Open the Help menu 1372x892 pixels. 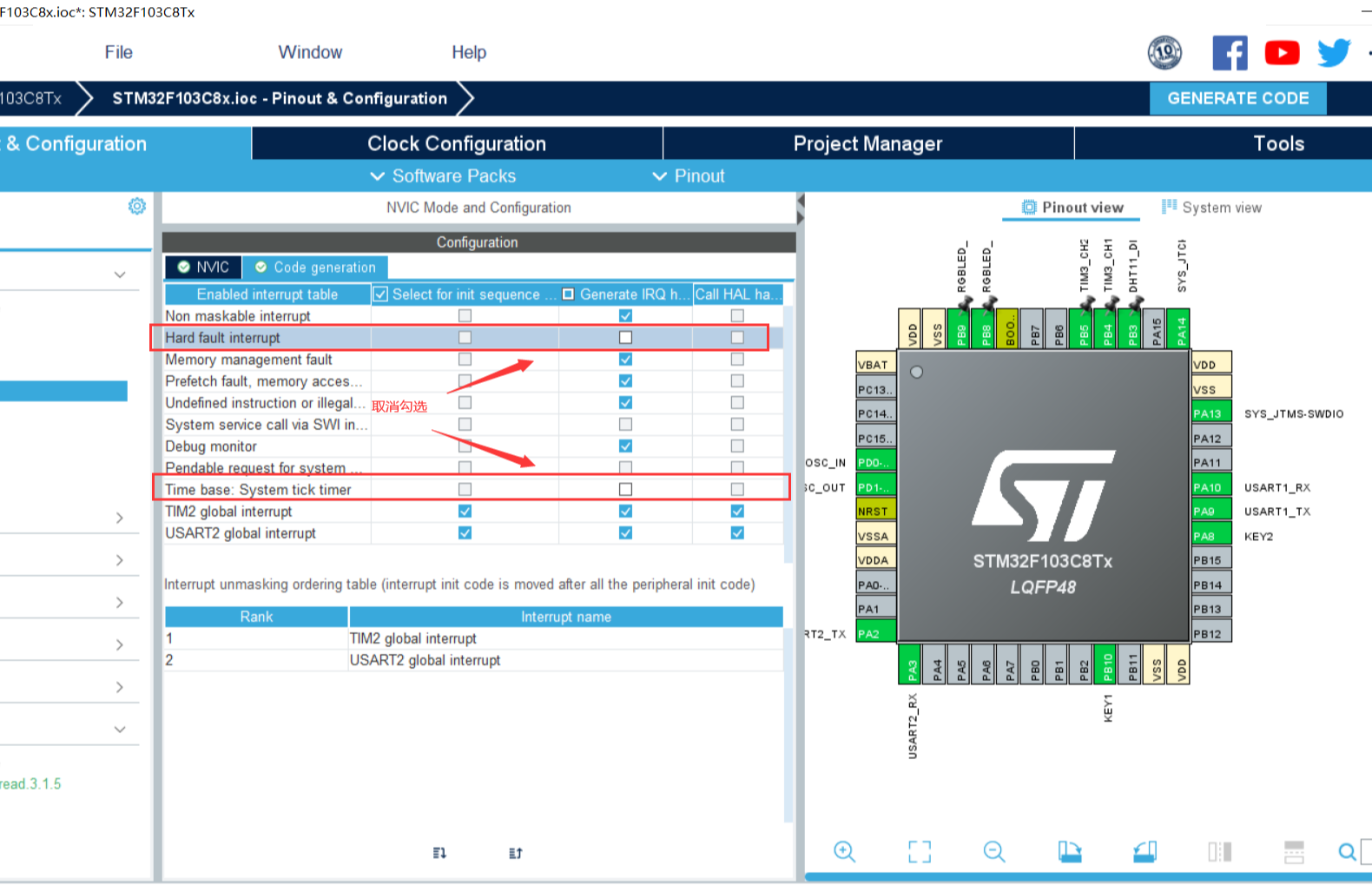click(469, 52)
